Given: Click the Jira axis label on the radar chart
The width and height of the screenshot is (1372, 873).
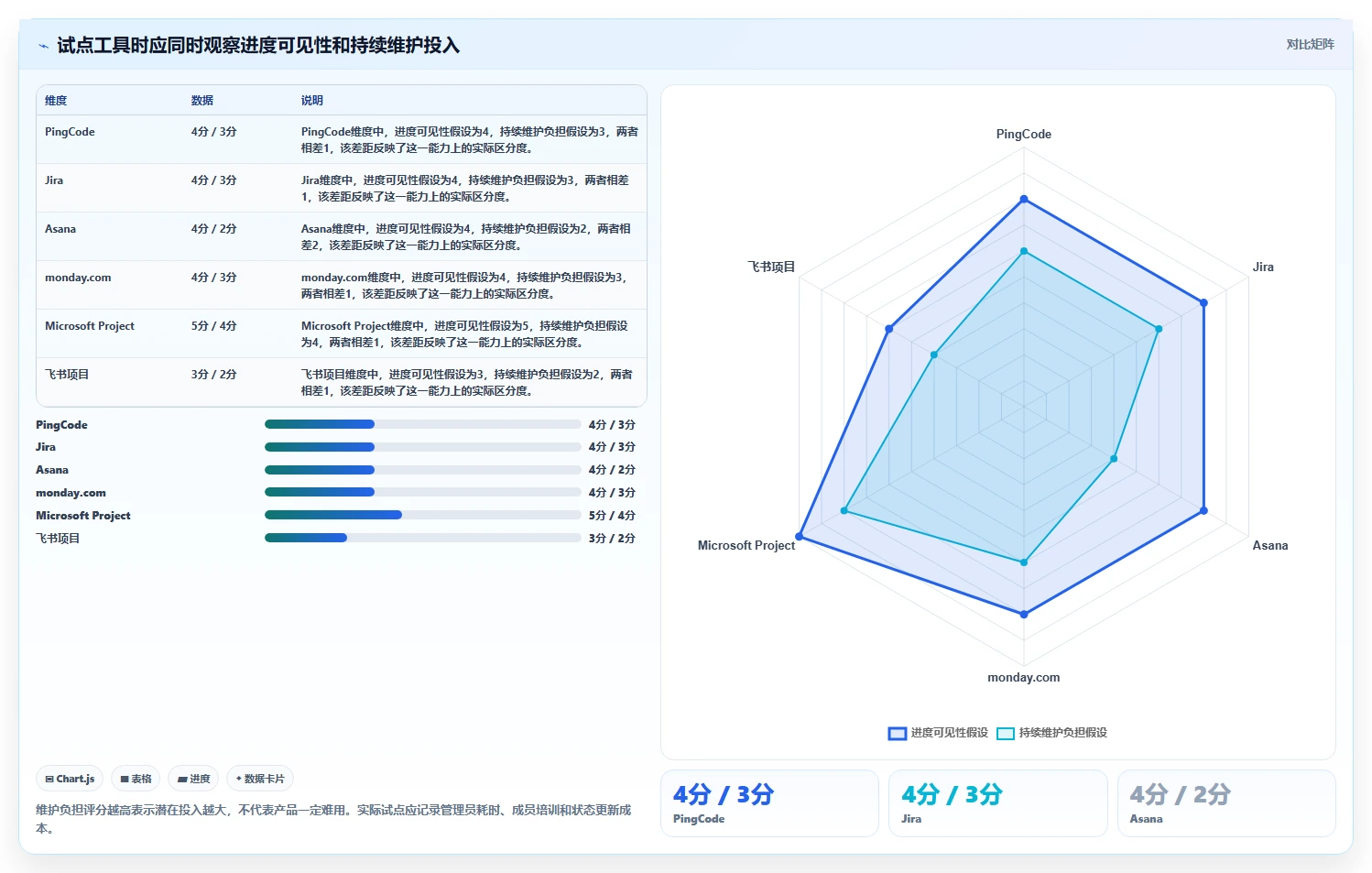Looking at the screenshot, I should point(1263,267).
